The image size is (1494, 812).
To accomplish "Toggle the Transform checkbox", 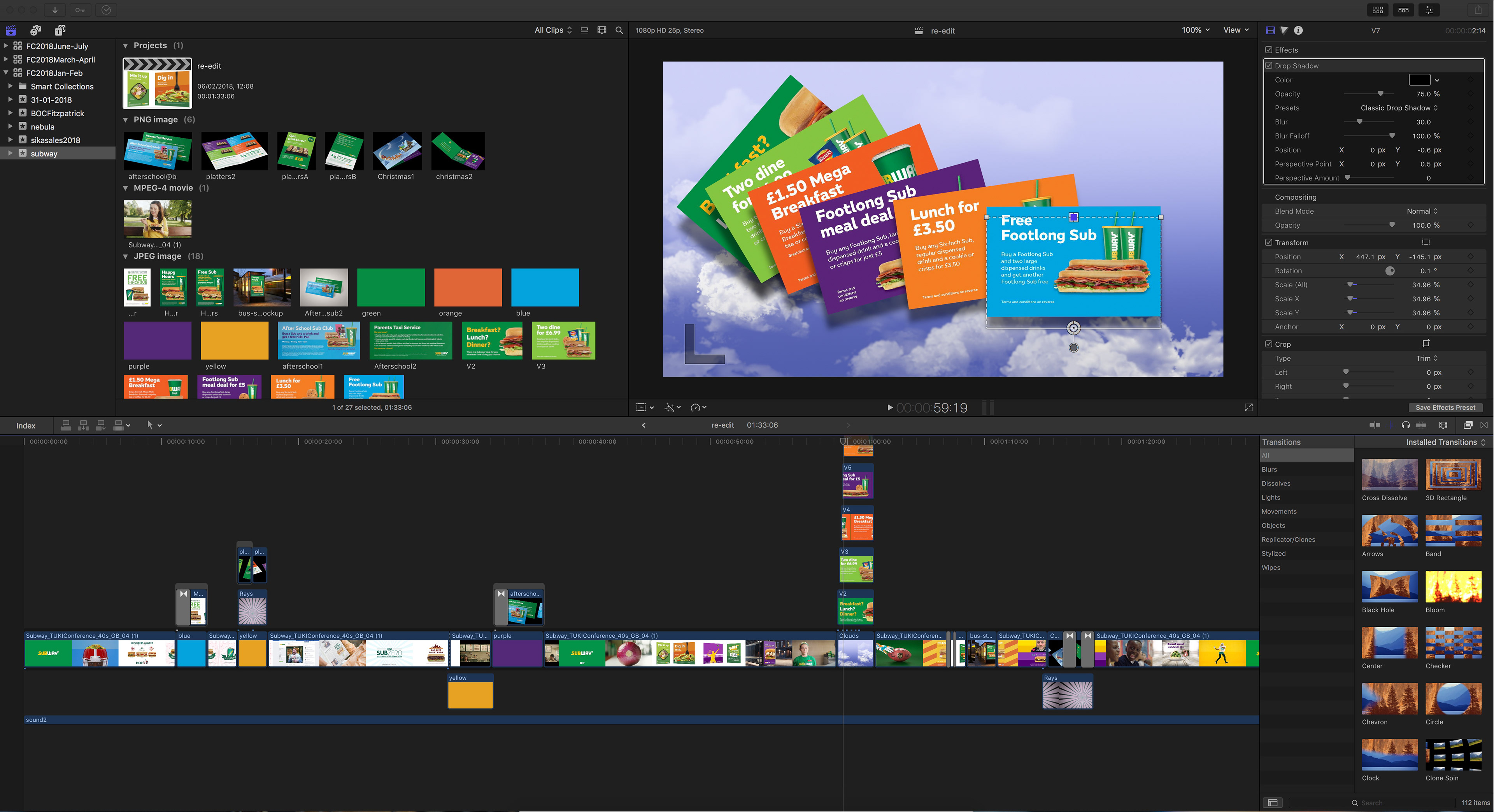I will point(1269,242).
